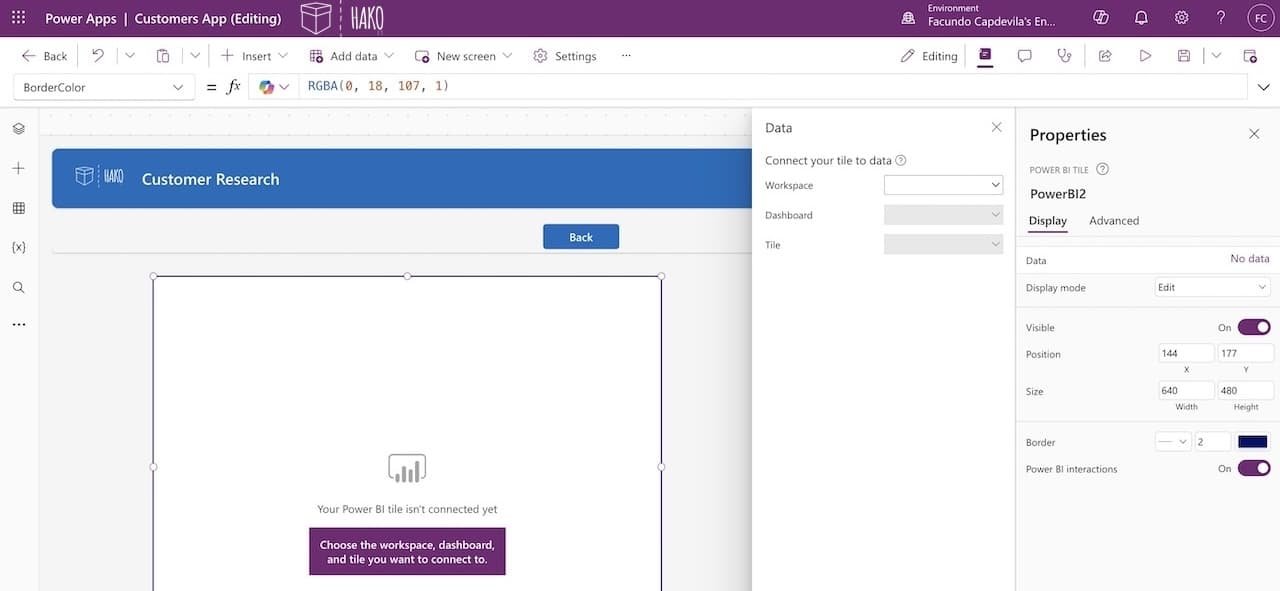Open the Workspace dropdown in Data panel
The width and height of the screenshot is (1280, 591).
point(941,184)
